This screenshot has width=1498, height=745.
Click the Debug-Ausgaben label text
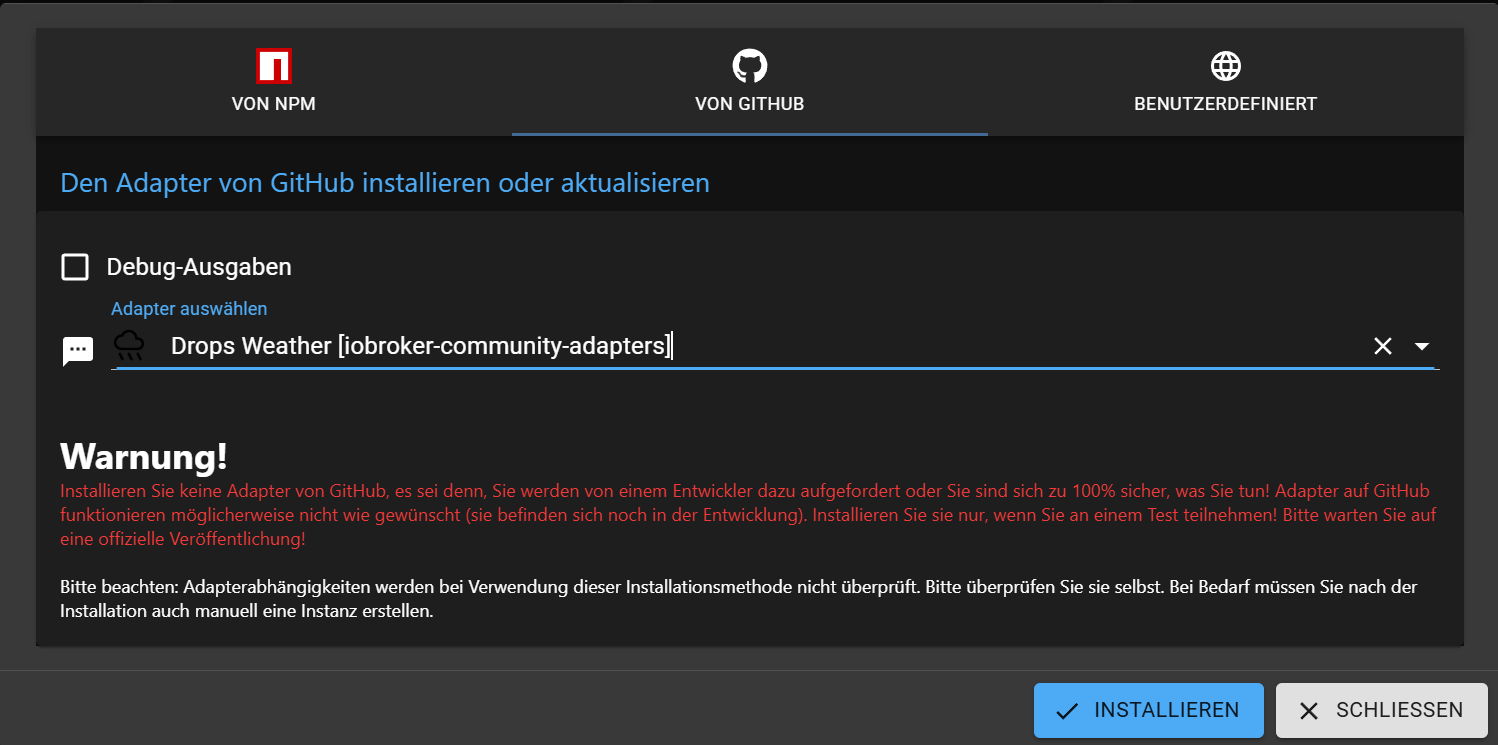coord(199,267)
